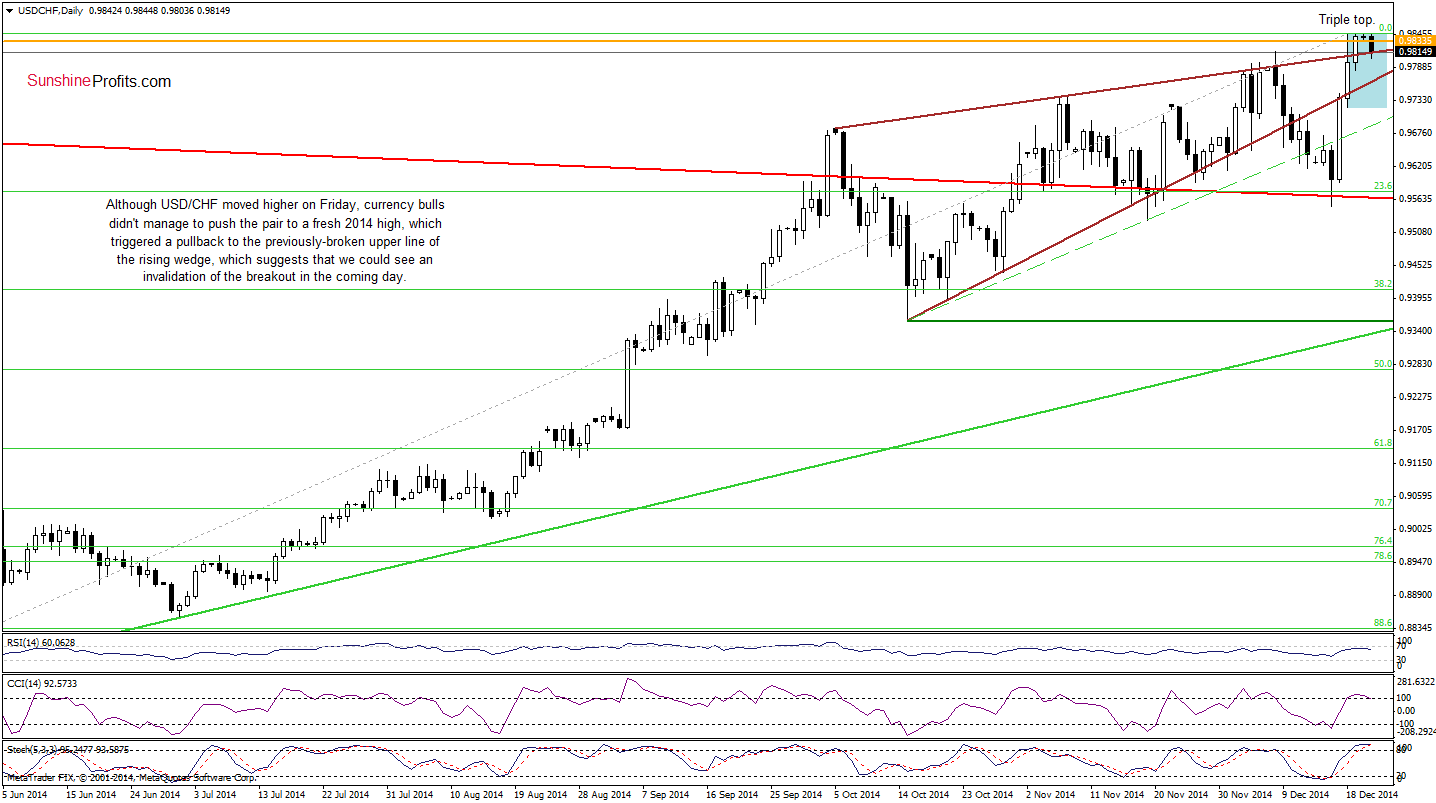Click the 0.96760 price axis label

click(x=1416, y=133)
